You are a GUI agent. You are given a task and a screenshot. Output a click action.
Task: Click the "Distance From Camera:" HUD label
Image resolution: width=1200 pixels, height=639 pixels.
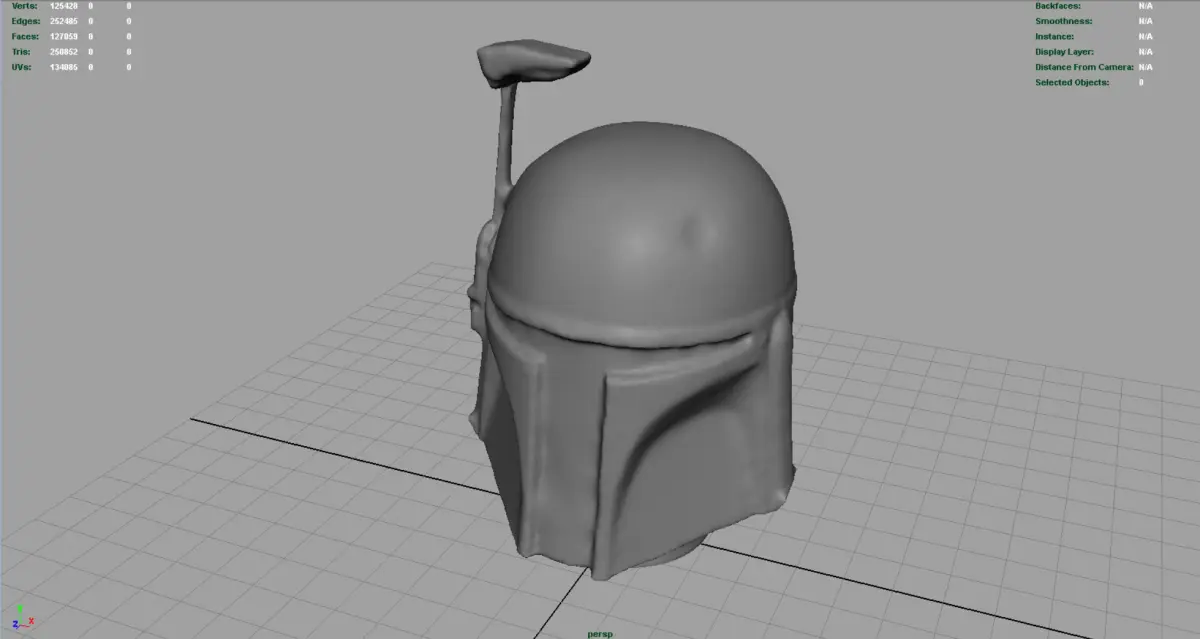1084,67
